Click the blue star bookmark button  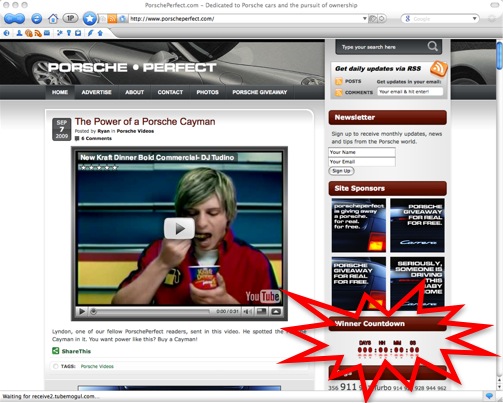tap(90, 19)
